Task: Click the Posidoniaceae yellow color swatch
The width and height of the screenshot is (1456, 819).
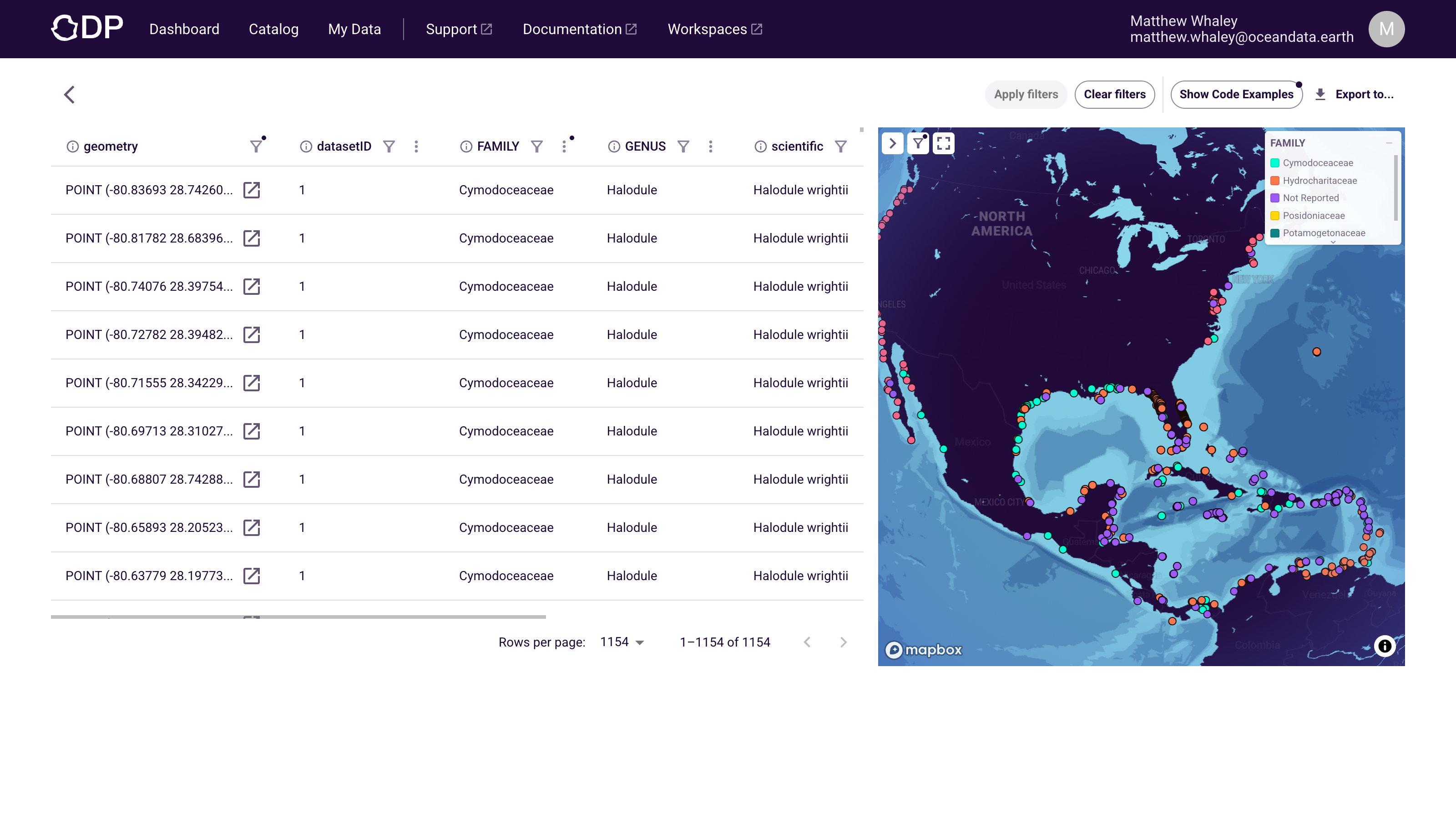Action: tap(1275, 215)
